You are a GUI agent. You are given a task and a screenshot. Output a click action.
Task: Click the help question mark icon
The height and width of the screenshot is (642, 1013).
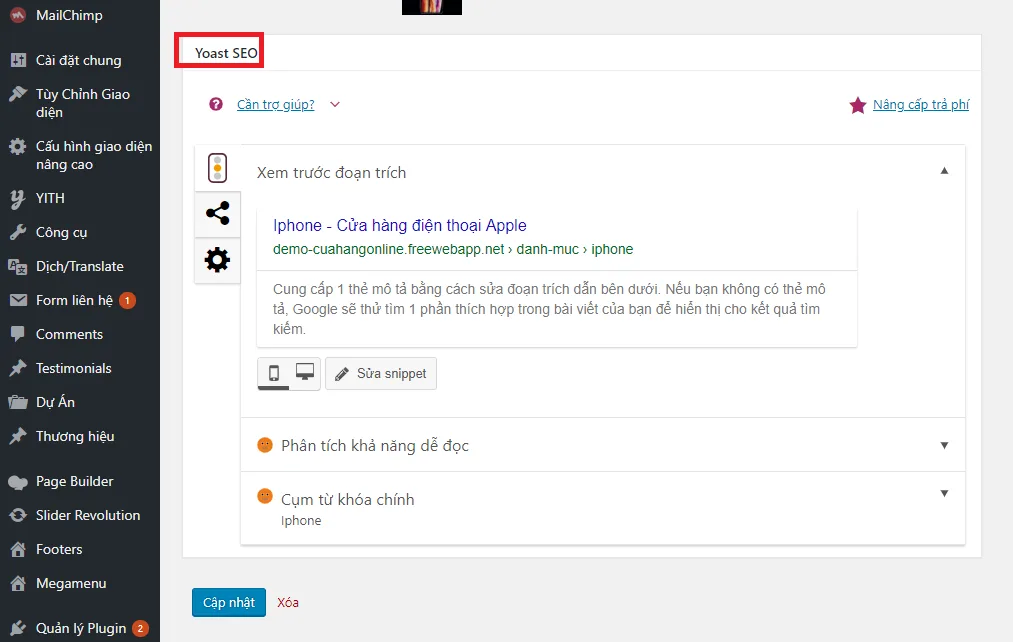(x=216, y=104)
